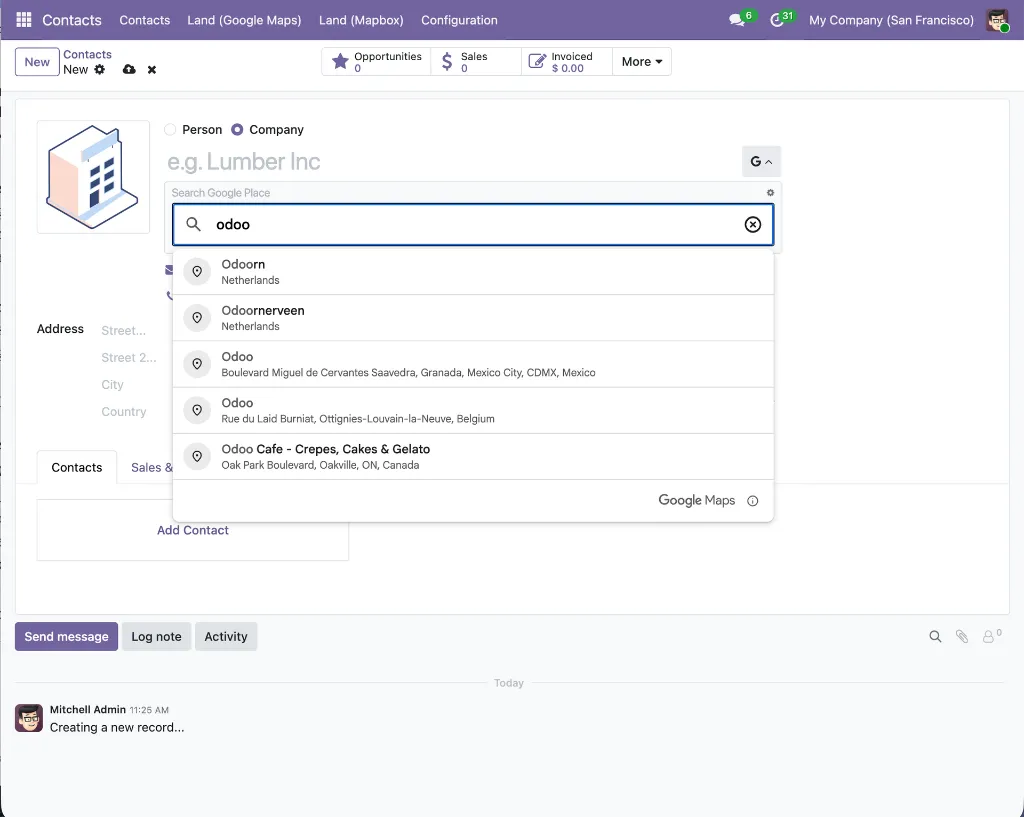Open the My Company (San Francisco) switcher

(x=891, y=20)
